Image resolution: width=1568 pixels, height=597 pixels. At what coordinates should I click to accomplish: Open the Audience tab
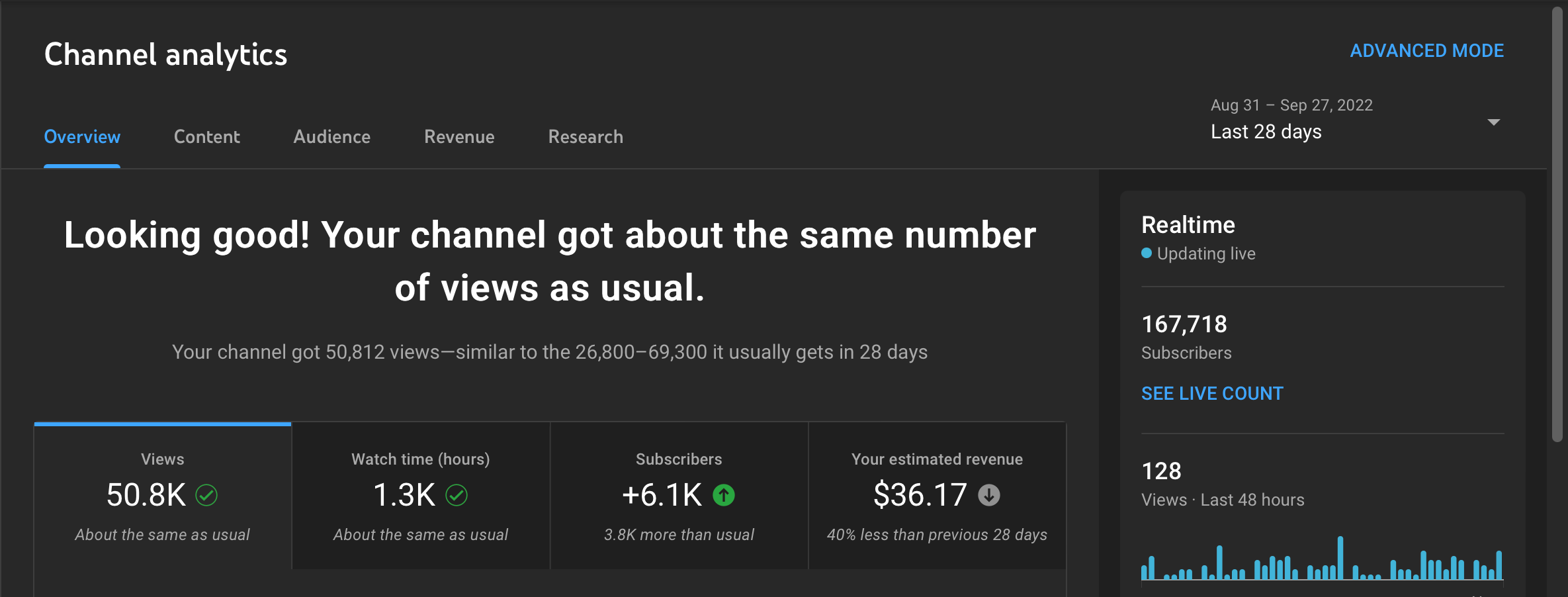(x=331, y=137)
